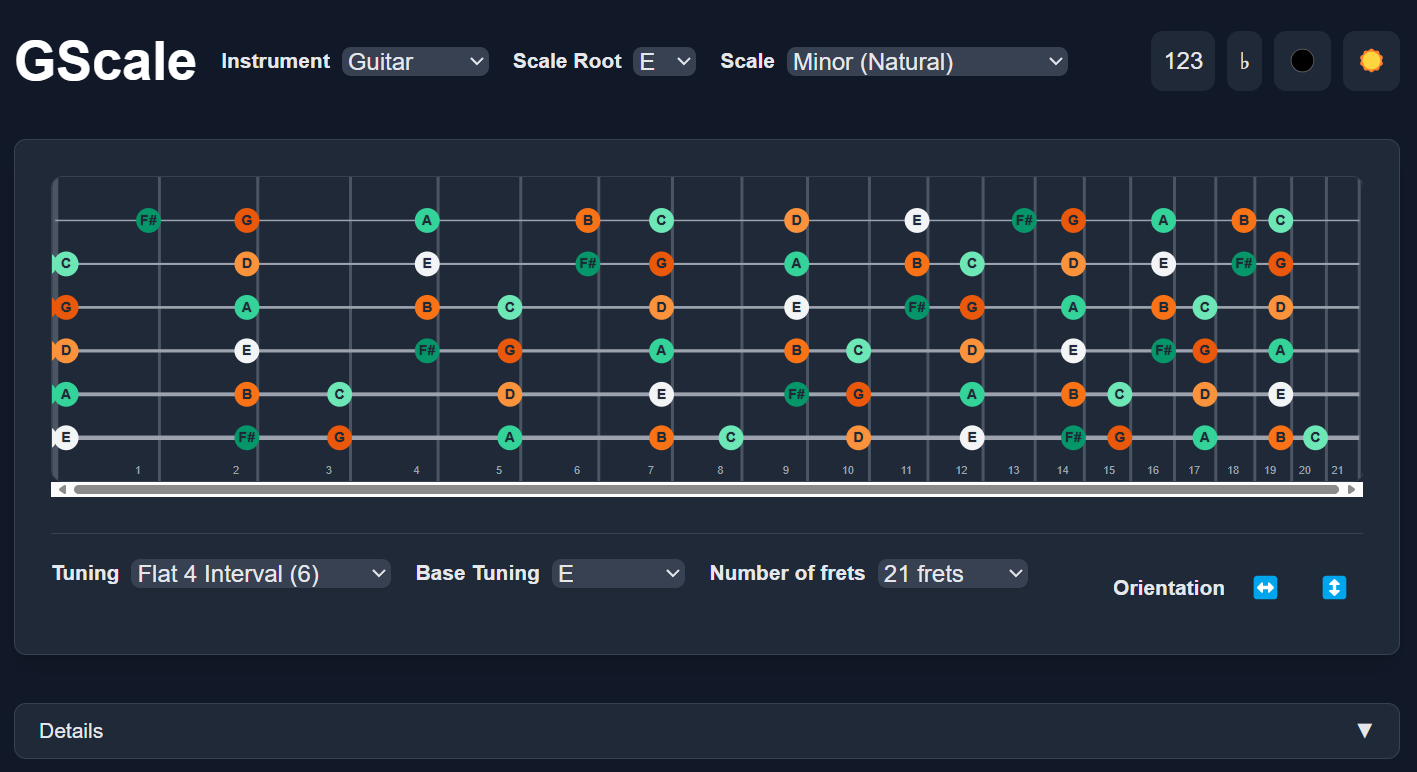Image resolution: width=1417 pixels, height=772 pixels.
Task: Open the Instrument dropdown showing Guitar
Action: tap(415, 61)
